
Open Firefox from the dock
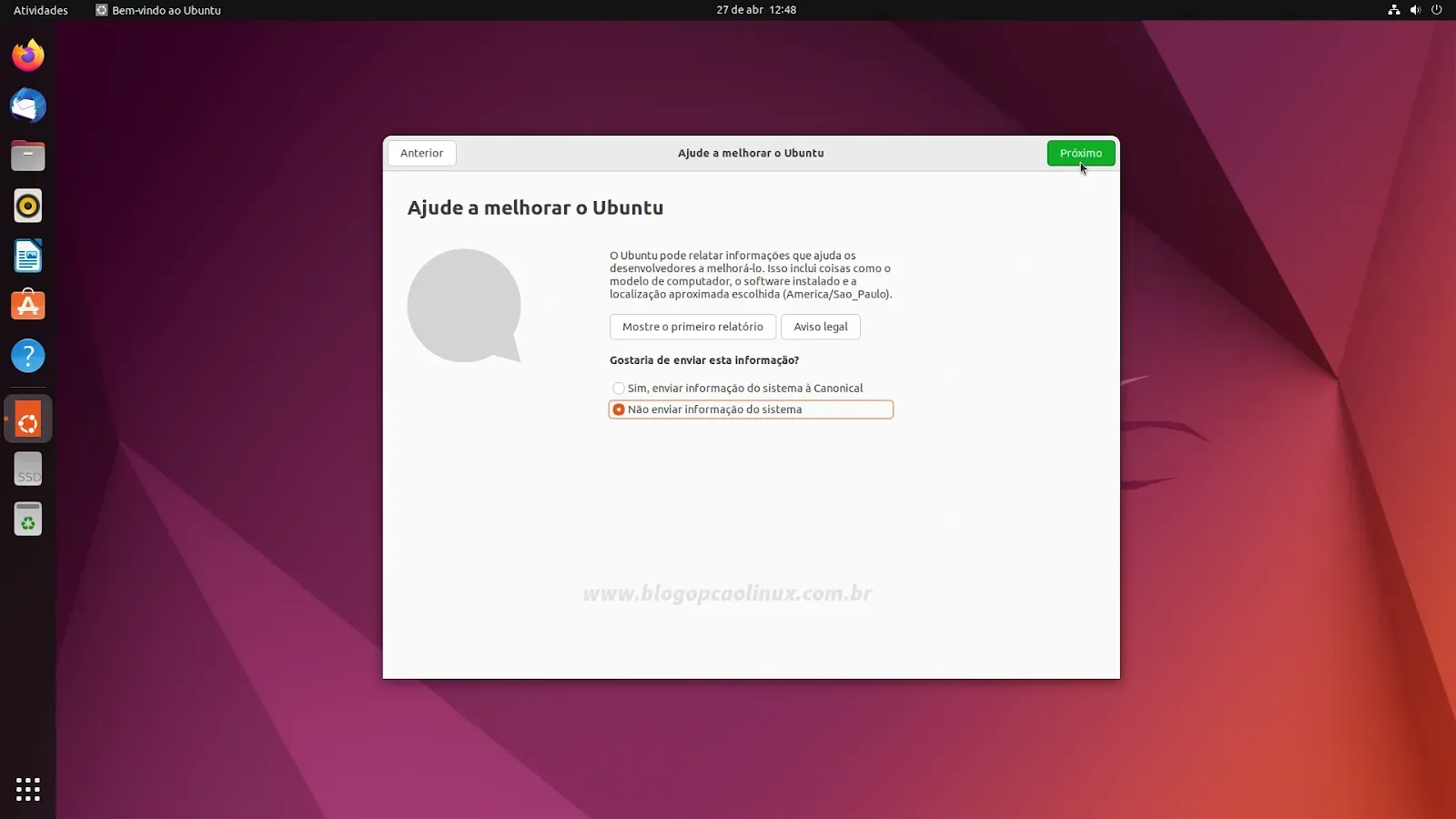28,56
